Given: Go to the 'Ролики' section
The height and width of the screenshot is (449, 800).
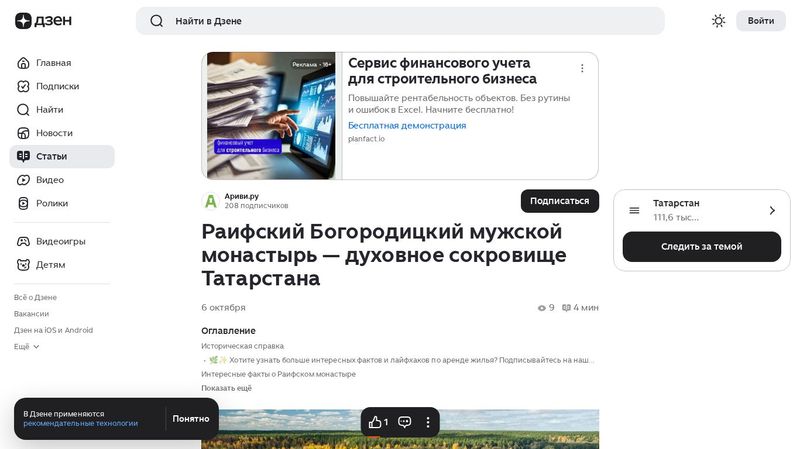Looking at the screenshot, I should coord(52,203).
